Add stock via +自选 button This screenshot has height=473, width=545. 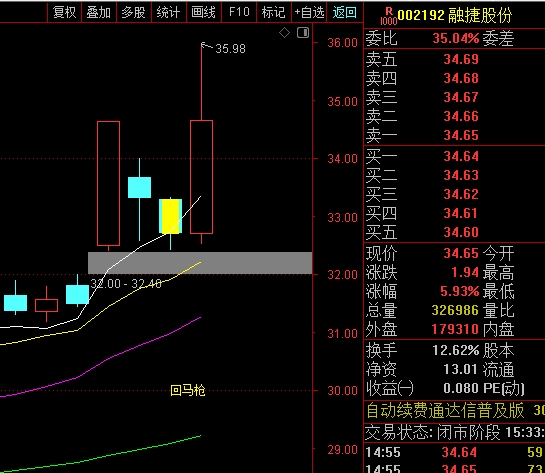tap(309, 13)
